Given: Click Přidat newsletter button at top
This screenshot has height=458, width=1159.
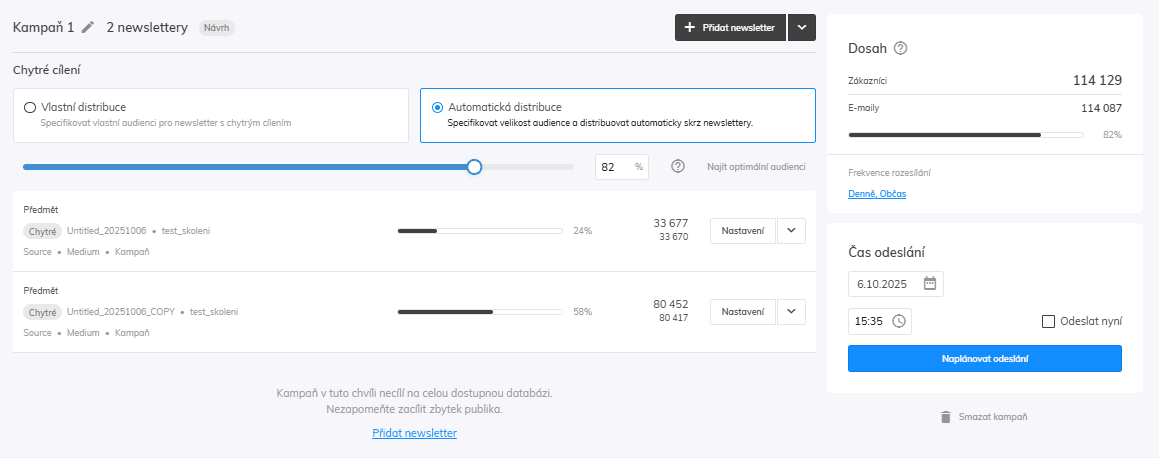Looking at the screenshot, I should pyautogui.click(x=729, y=28).
